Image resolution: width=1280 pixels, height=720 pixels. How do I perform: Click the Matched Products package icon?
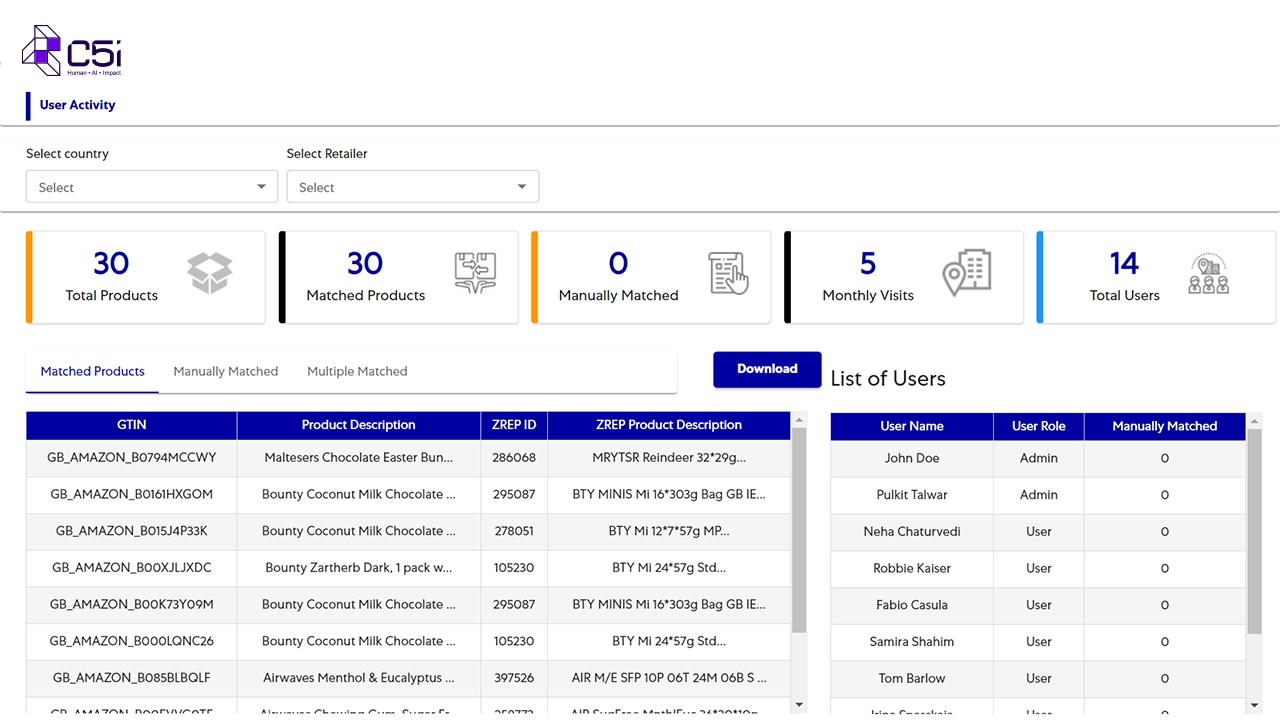tap(475, 272)
